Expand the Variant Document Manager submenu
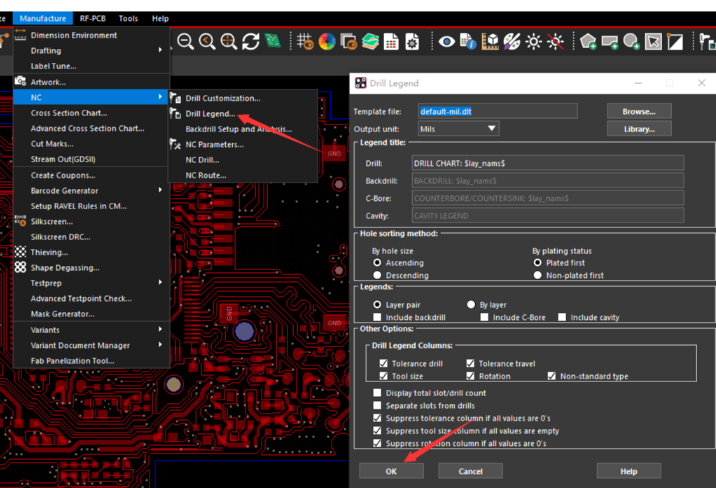Viewport: 716px width, 488px height. tap(91, 345)
